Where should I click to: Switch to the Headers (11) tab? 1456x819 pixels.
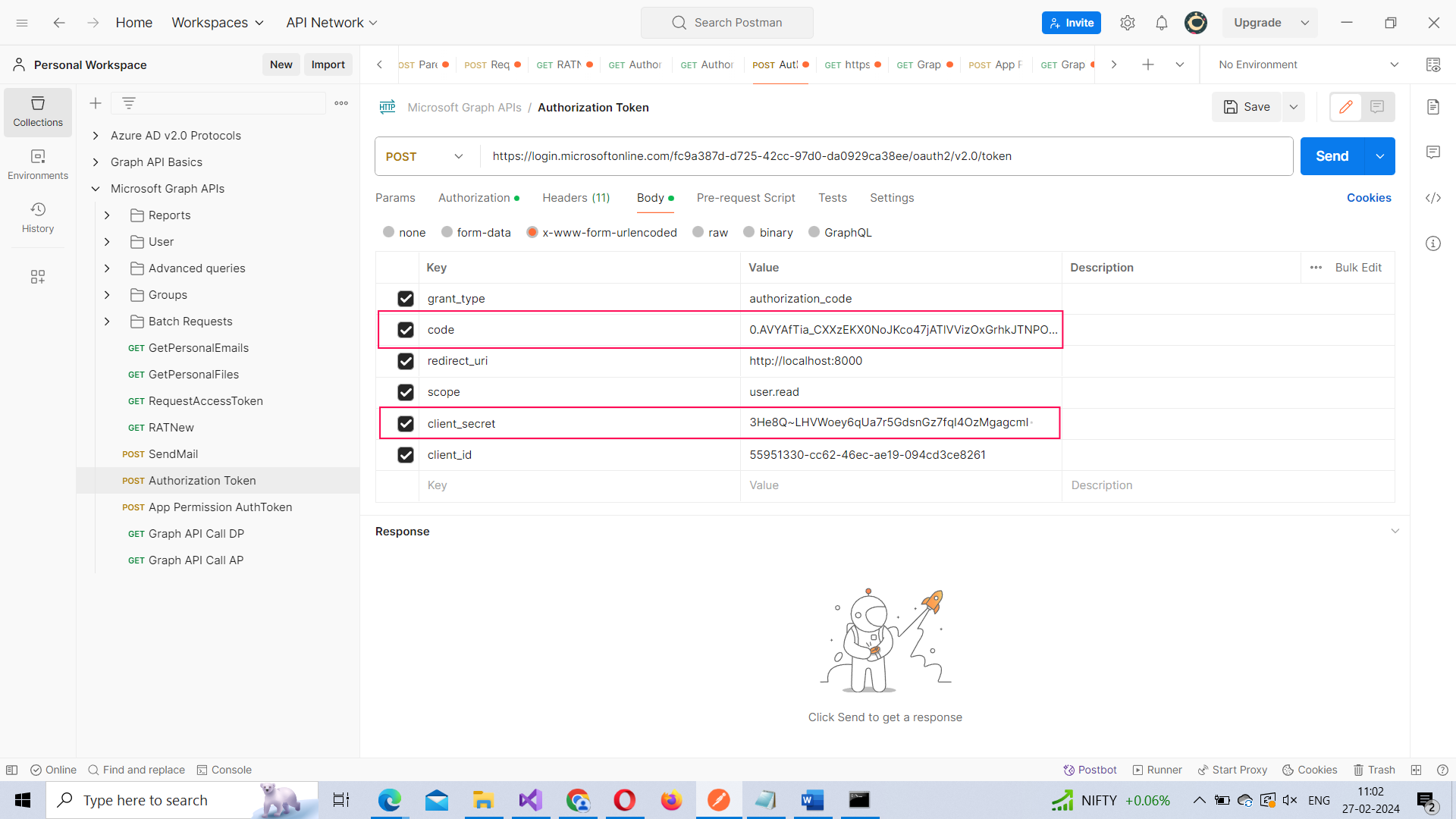576,198
